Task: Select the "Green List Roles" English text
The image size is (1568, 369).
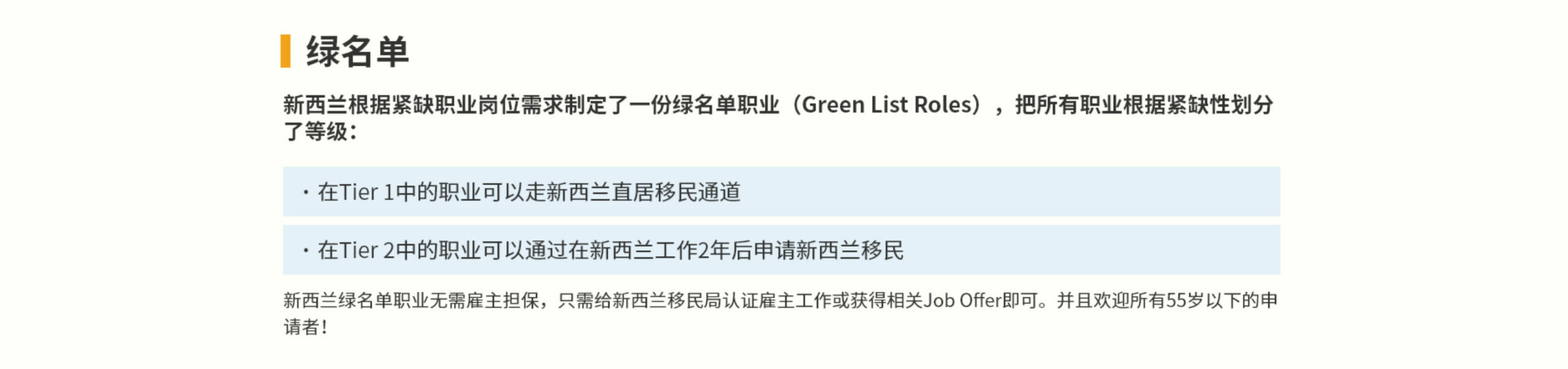Action: [x=886, y=105]
